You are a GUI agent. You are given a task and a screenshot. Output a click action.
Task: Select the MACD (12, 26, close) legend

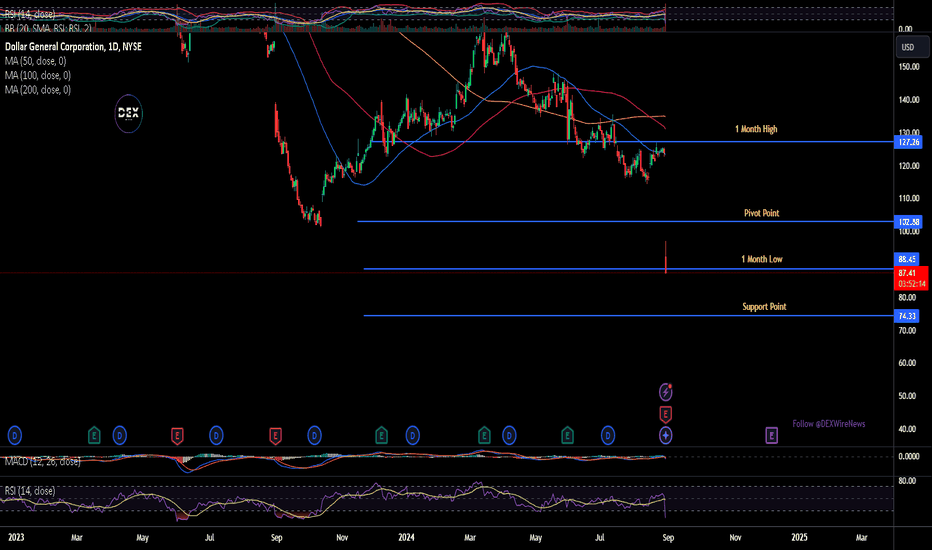tap(43, 461)
